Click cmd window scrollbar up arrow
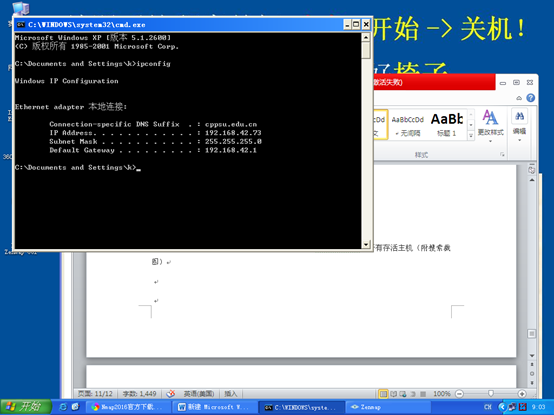The height and width of the screenshot is (415, 554). coord(366,37)
